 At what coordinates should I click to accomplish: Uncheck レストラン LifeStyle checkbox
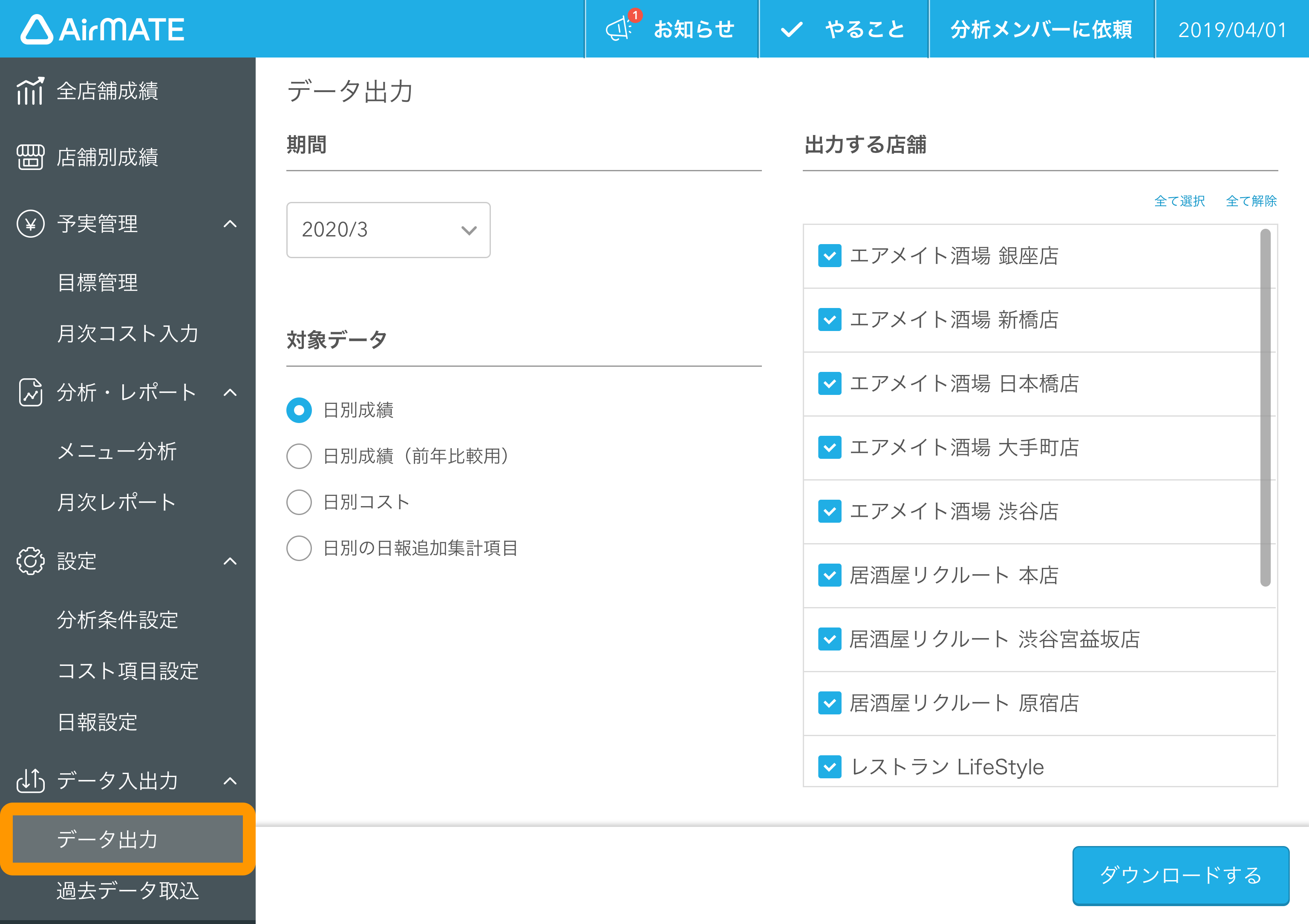[x=830, y=767]
